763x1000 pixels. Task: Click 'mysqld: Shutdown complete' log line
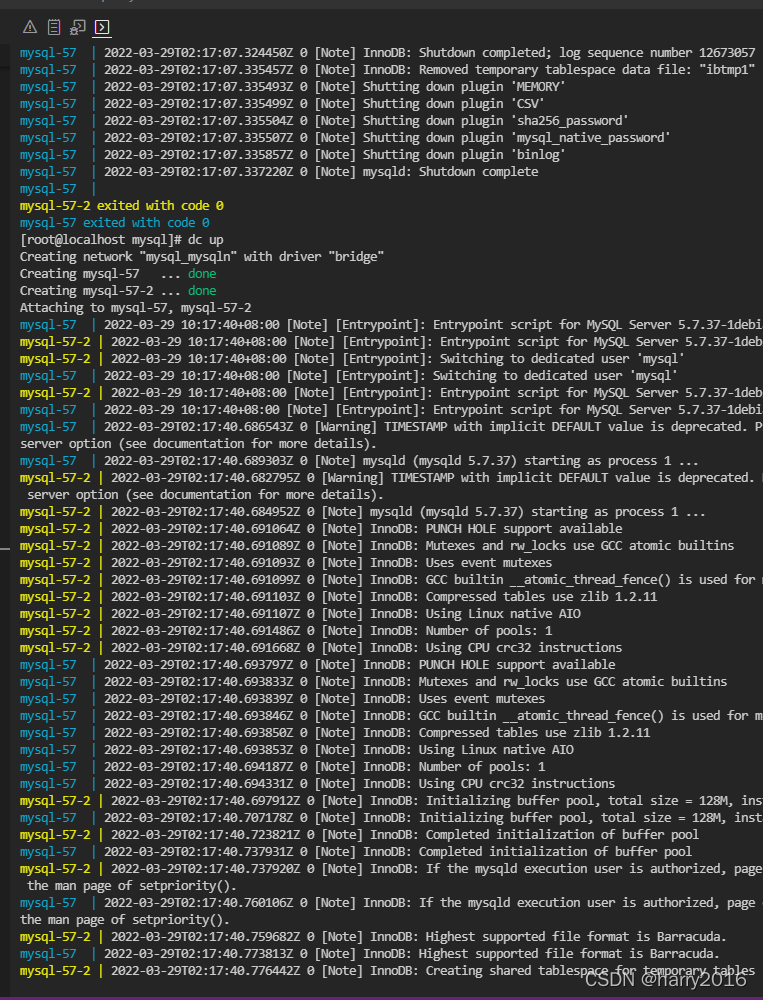(x=279, y=172)
